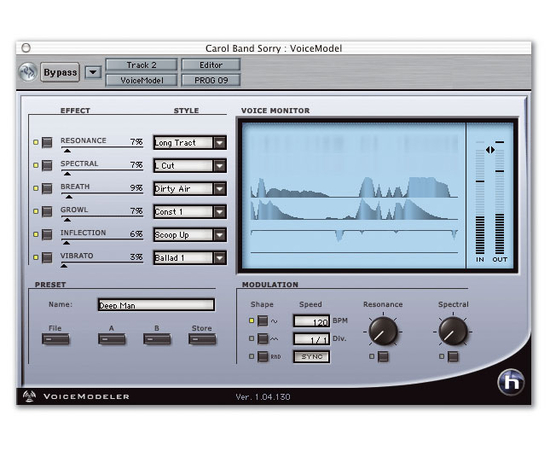The width and height of the screenshot is (550, 450).
Task: Click the Breath amount slider
Action: click(x=102, y=195)
